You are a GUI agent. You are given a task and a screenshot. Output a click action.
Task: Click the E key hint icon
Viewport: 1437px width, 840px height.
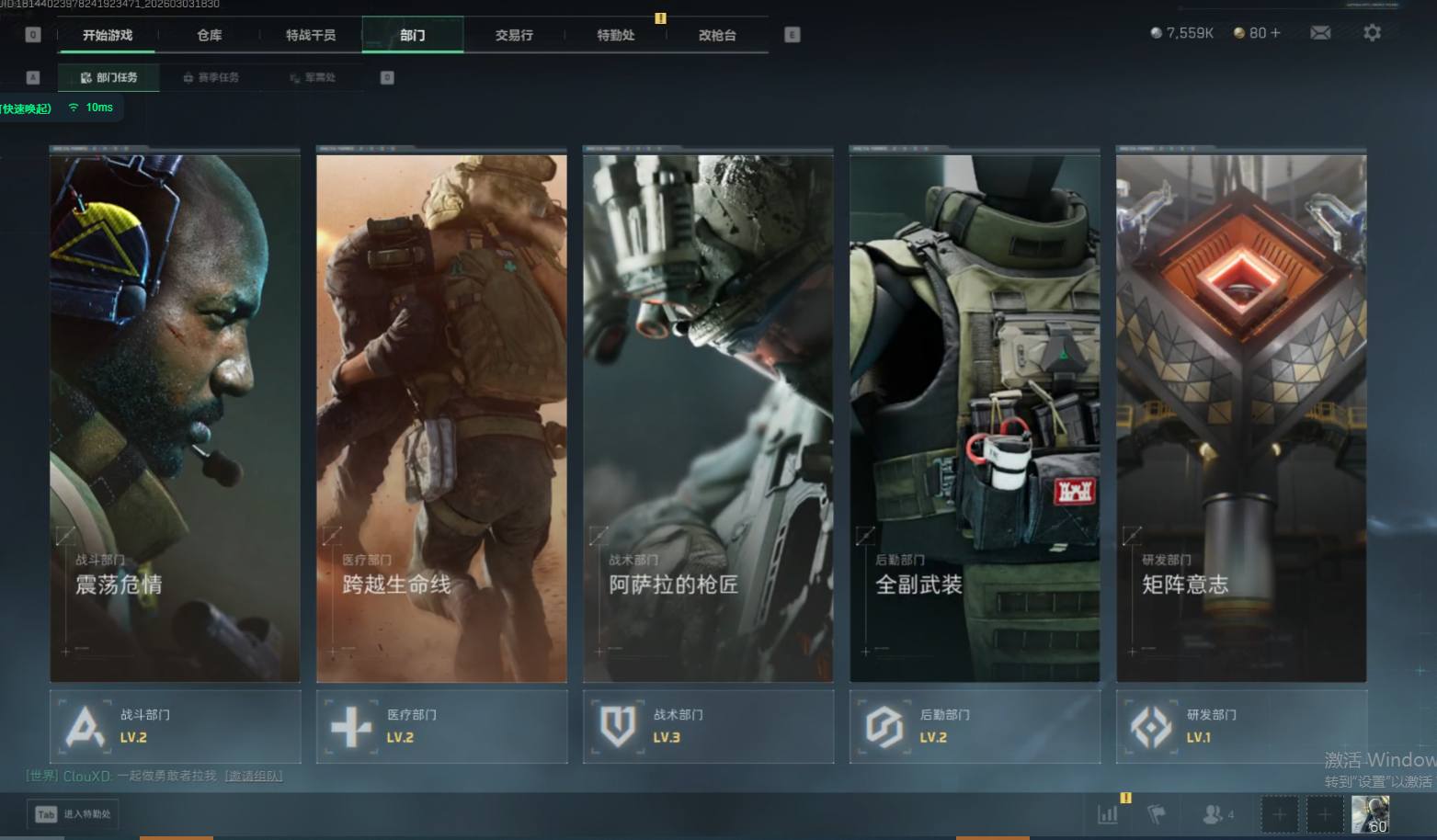792,35
